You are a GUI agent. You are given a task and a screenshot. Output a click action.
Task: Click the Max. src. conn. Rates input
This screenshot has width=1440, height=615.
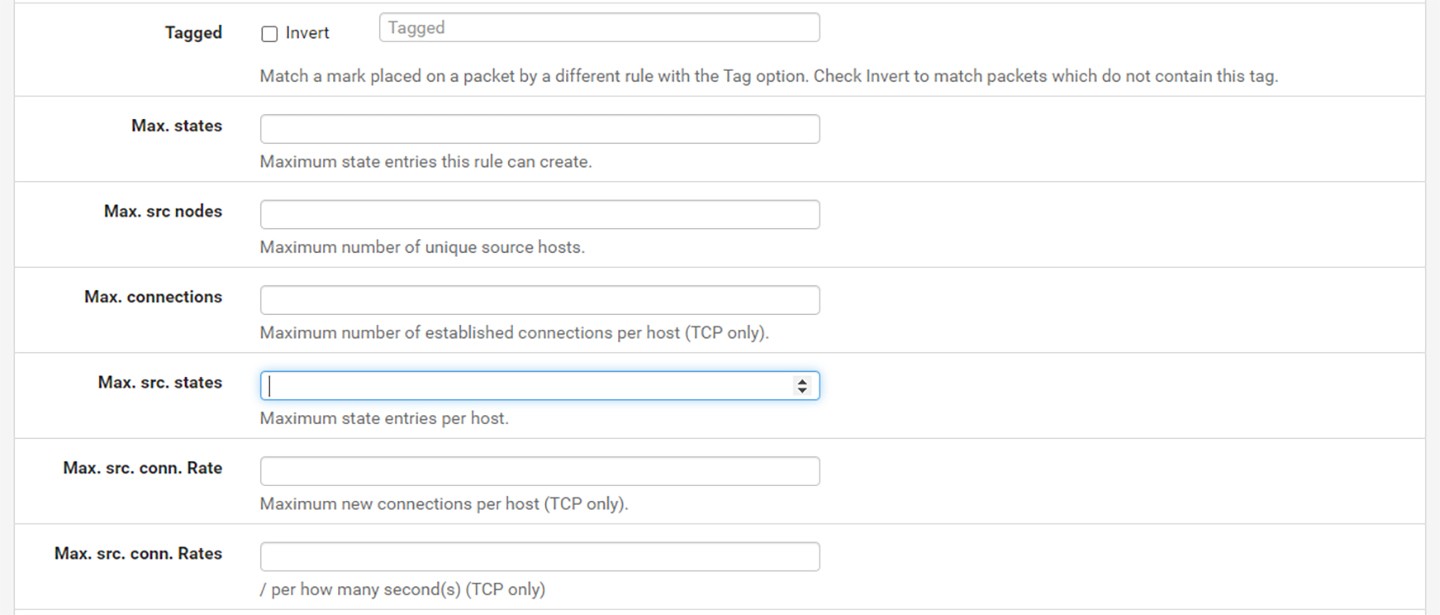(x=539, y=557)
